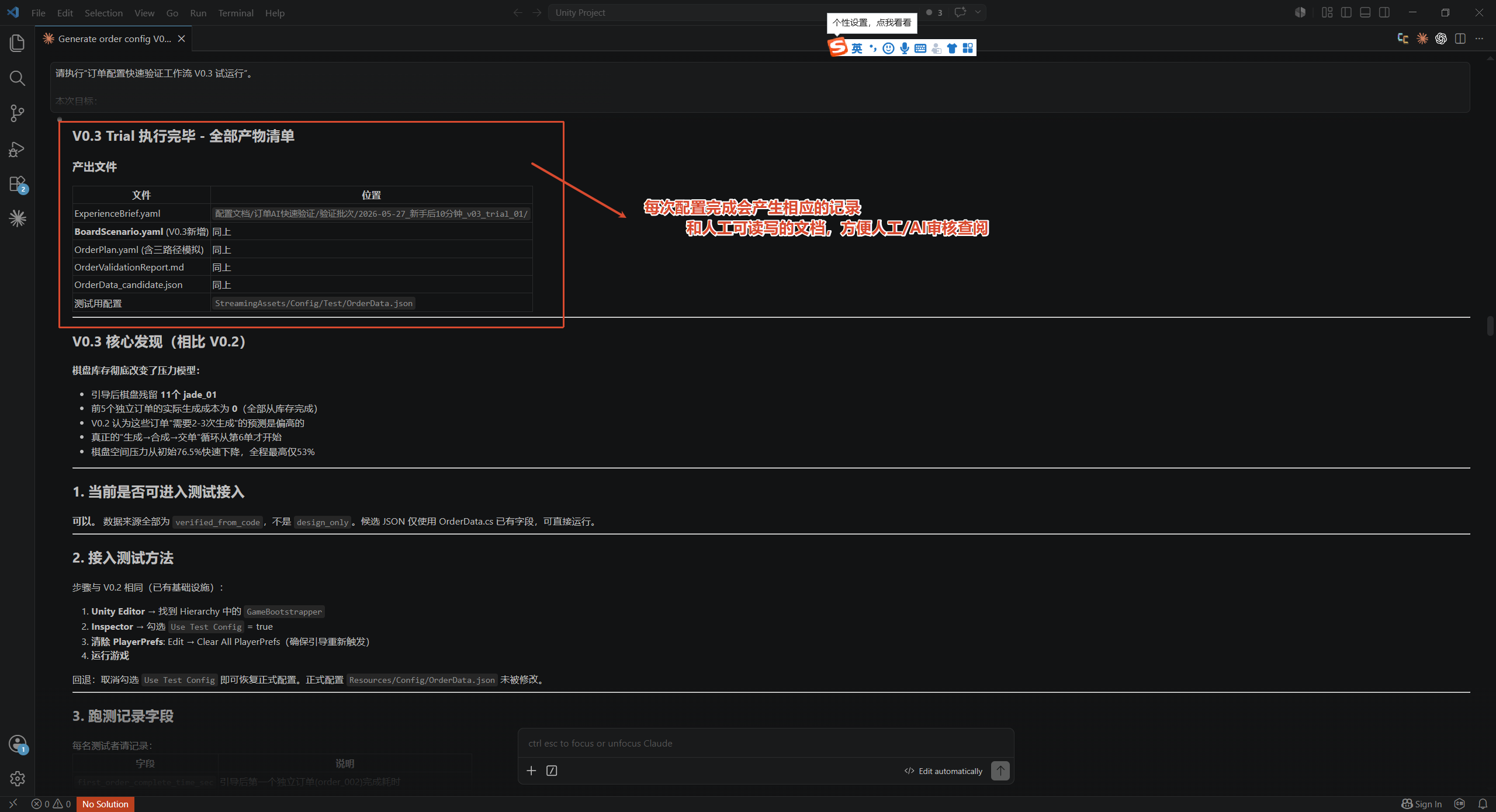Click the vertical scrollbar thumb on the right

tap(1490, 326)
